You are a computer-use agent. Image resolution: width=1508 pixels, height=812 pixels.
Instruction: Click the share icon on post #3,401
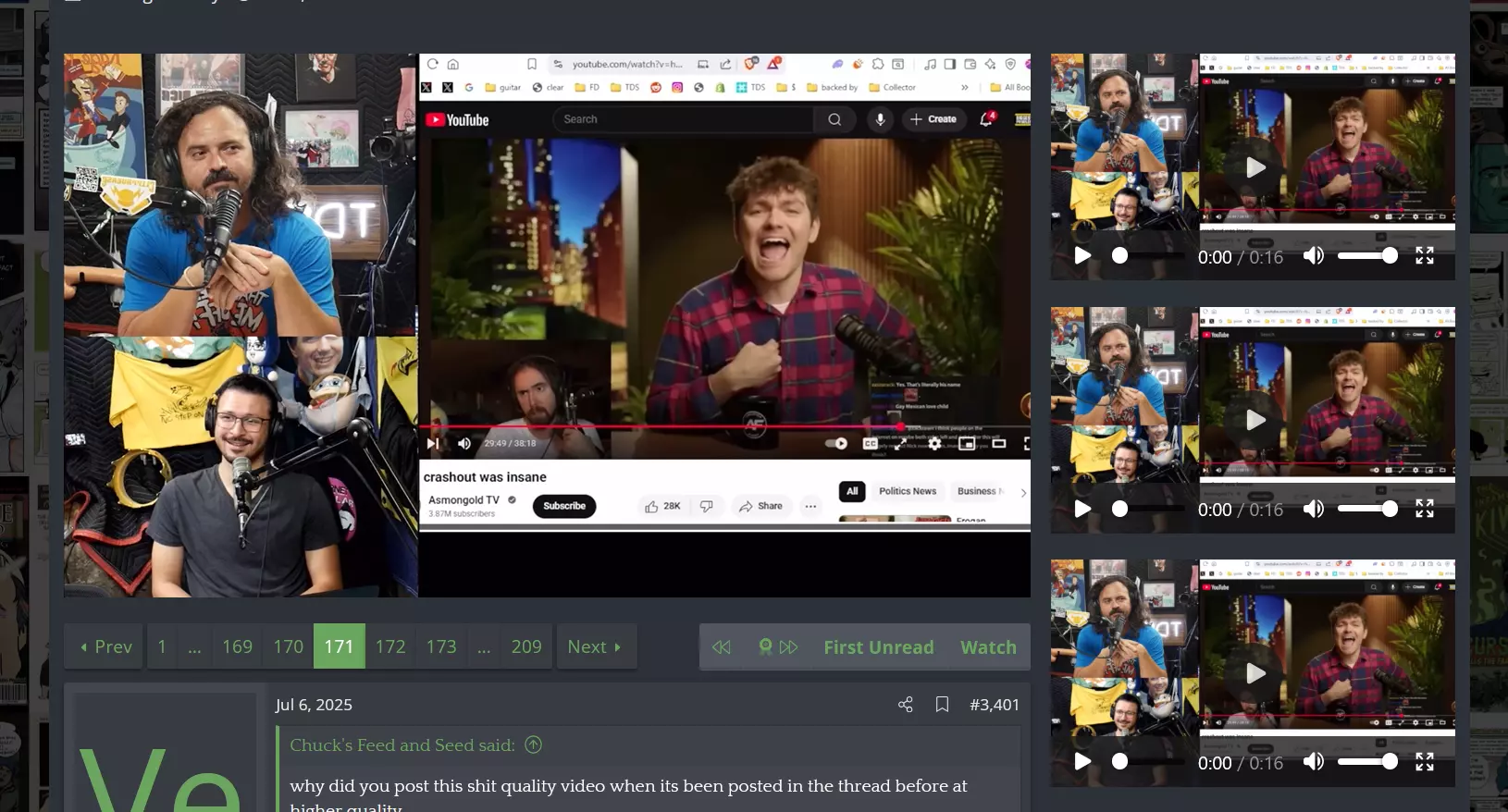pyautogui.click(x=906, y=705)
